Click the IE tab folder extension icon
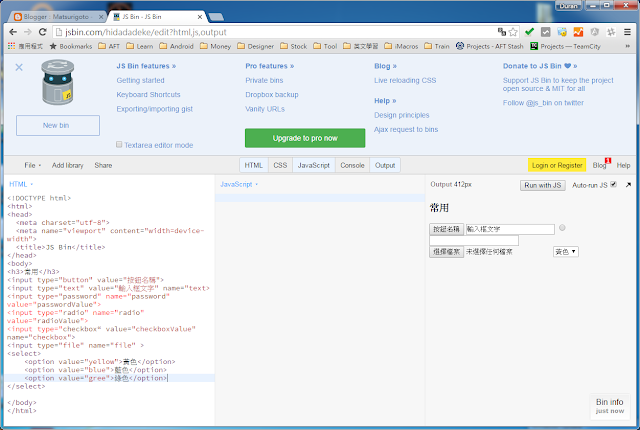The width and height of the screenshot is (640, 430). tap(562, 32)
